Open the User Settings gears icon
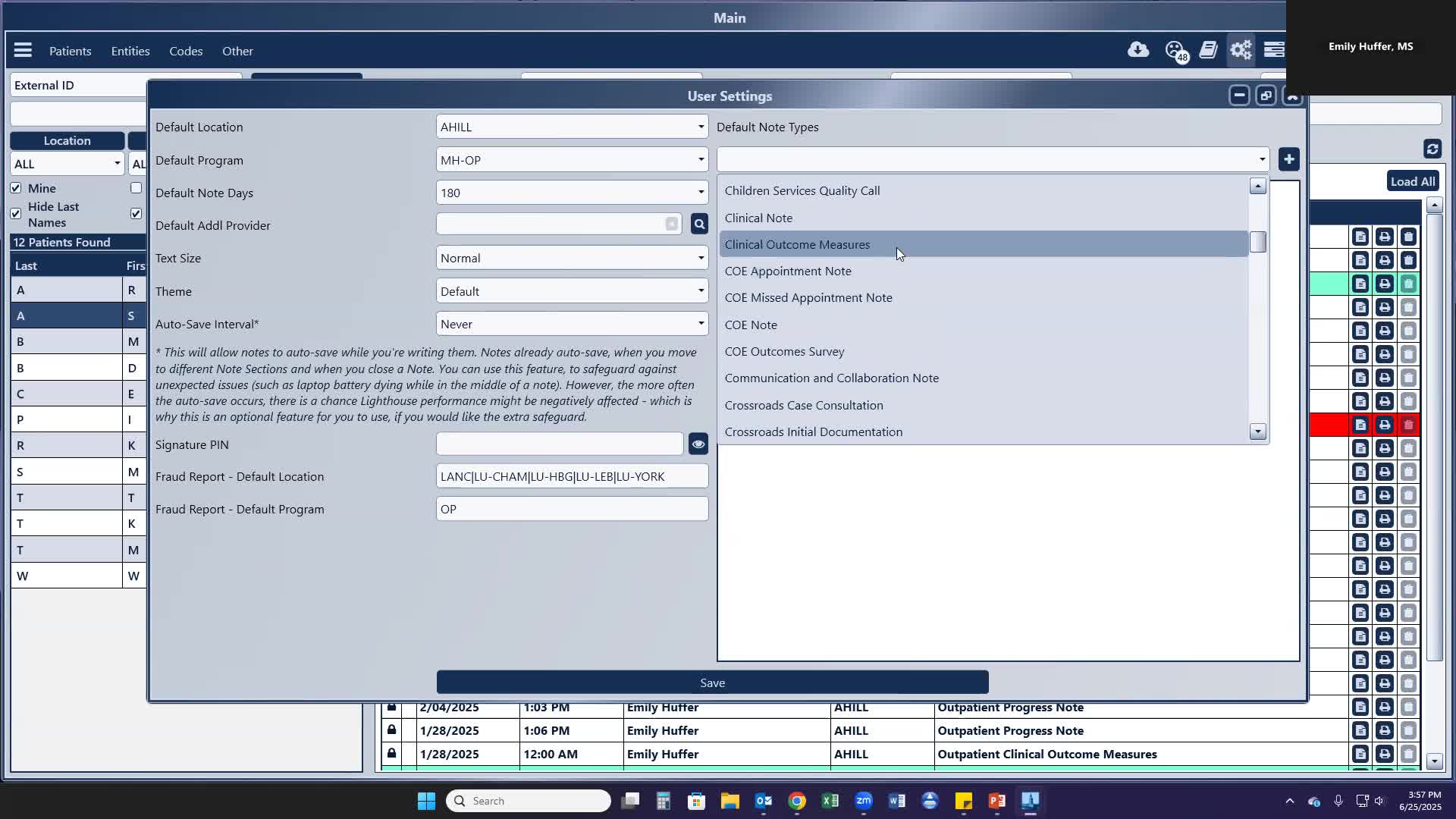1456x819 pixels. coord(1241,49)
